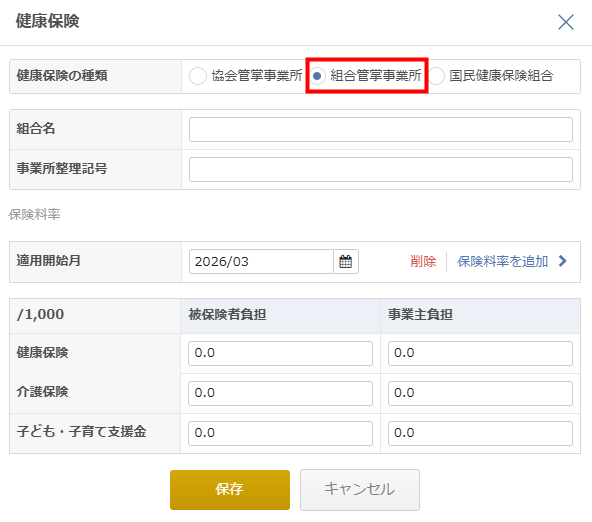
Task: Click the 保険料率を追加 link
Action: click(502, 261)
